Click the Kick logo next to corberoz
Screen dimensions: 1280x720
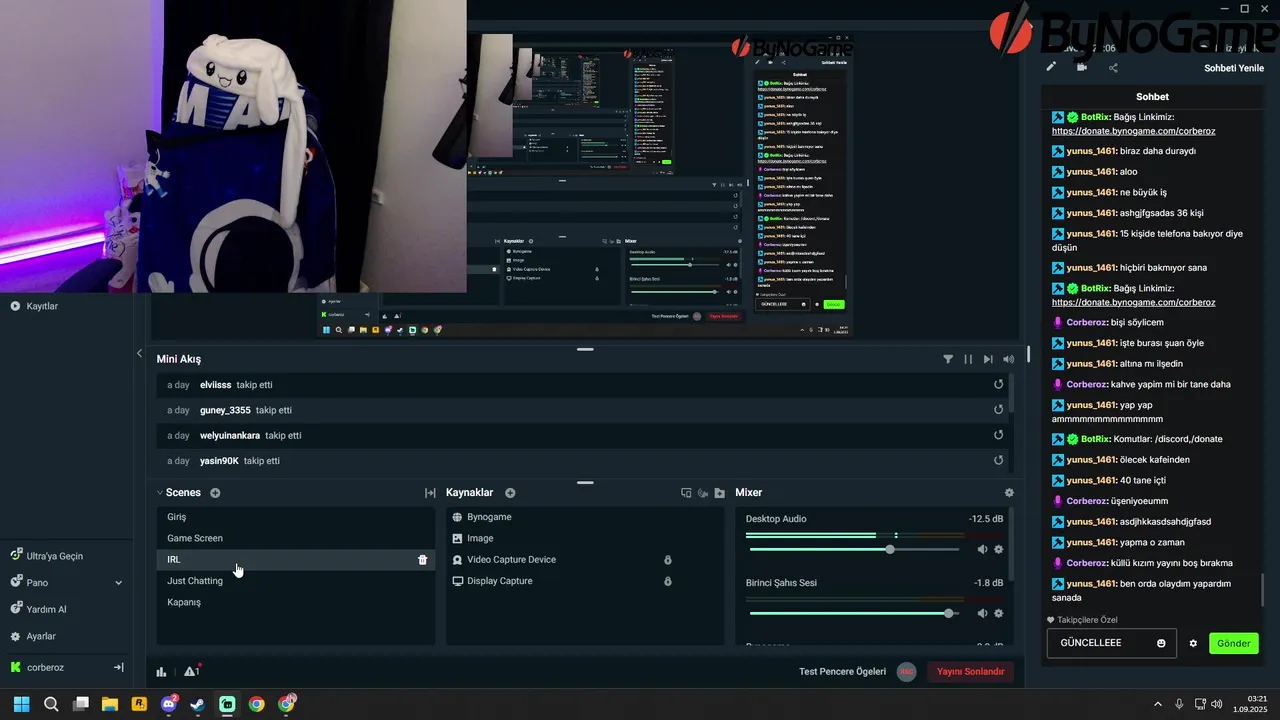tap(16, 667)
